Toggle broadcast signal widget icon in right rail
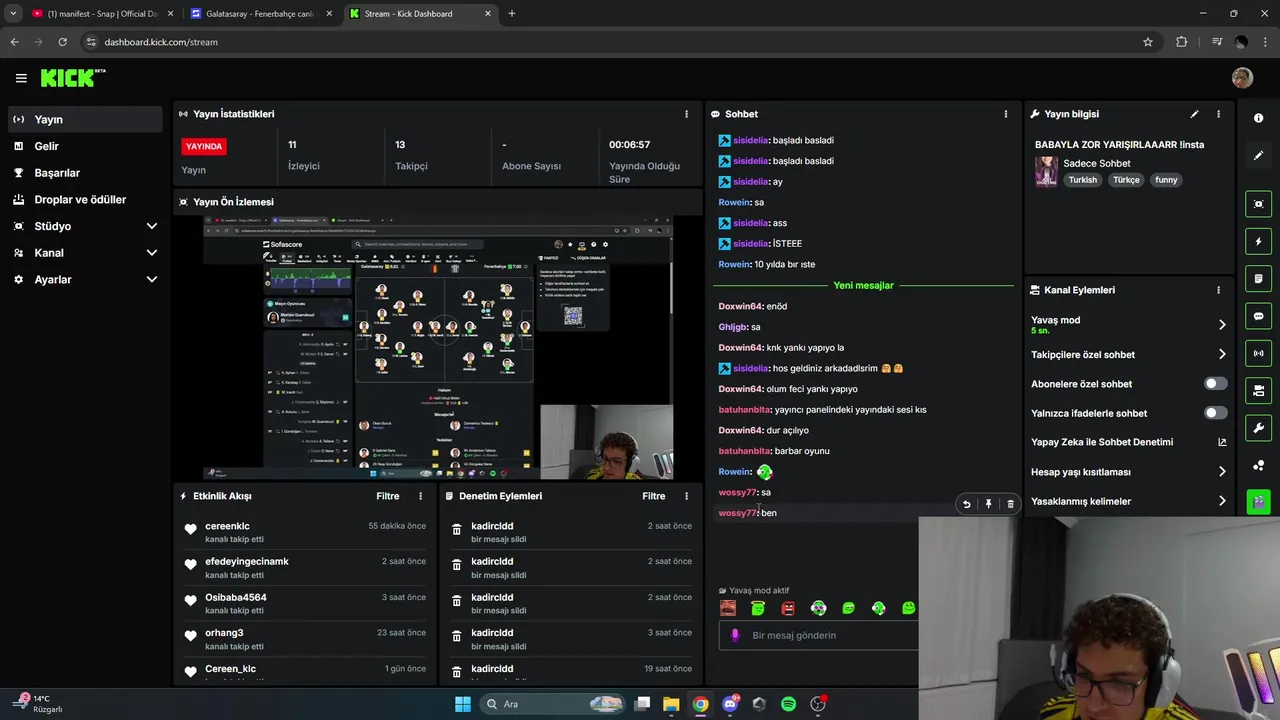 pyautogui.click(x=1258, y=353)
